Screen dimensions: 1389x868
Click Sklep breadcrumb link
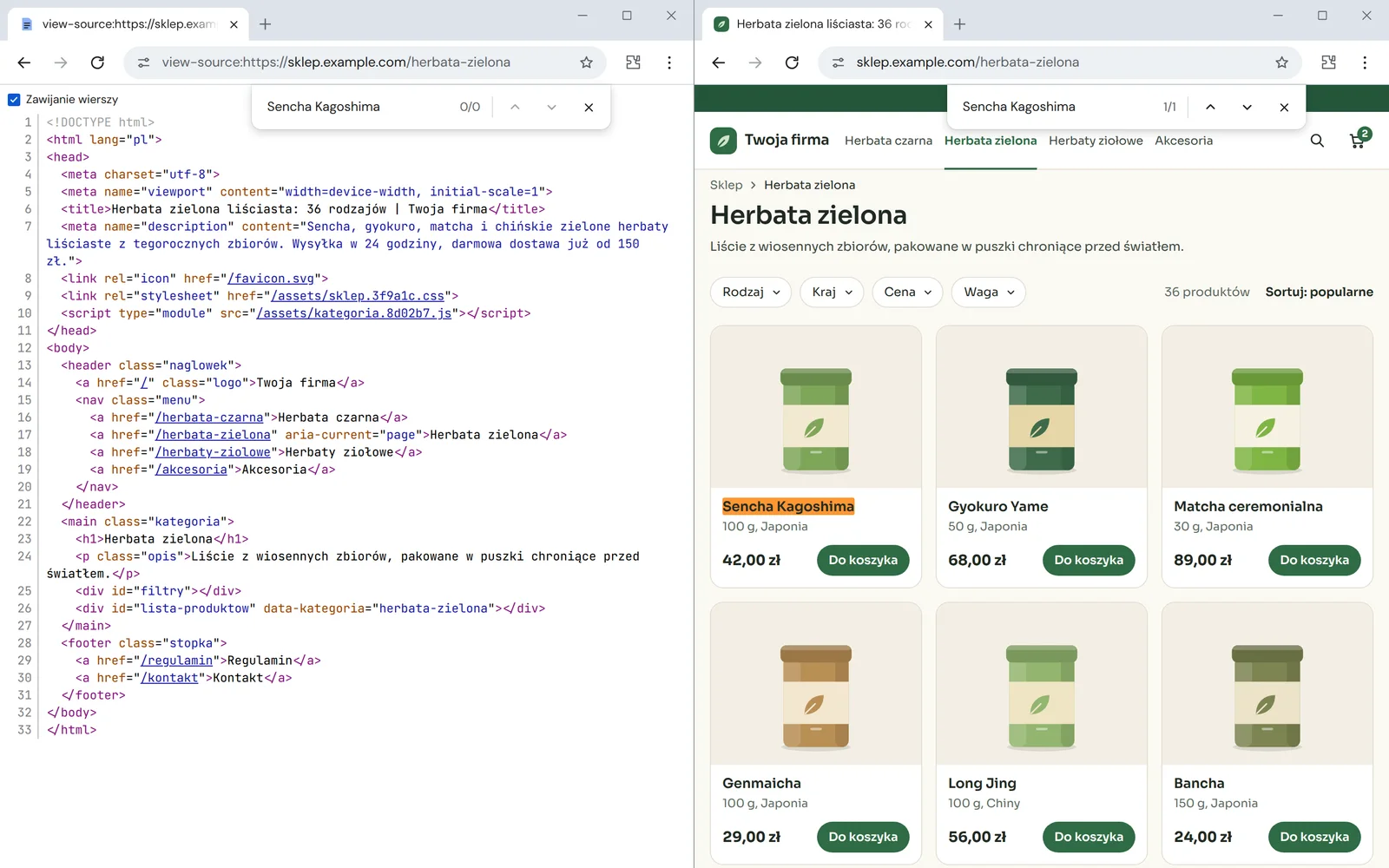tap(726, 185)
